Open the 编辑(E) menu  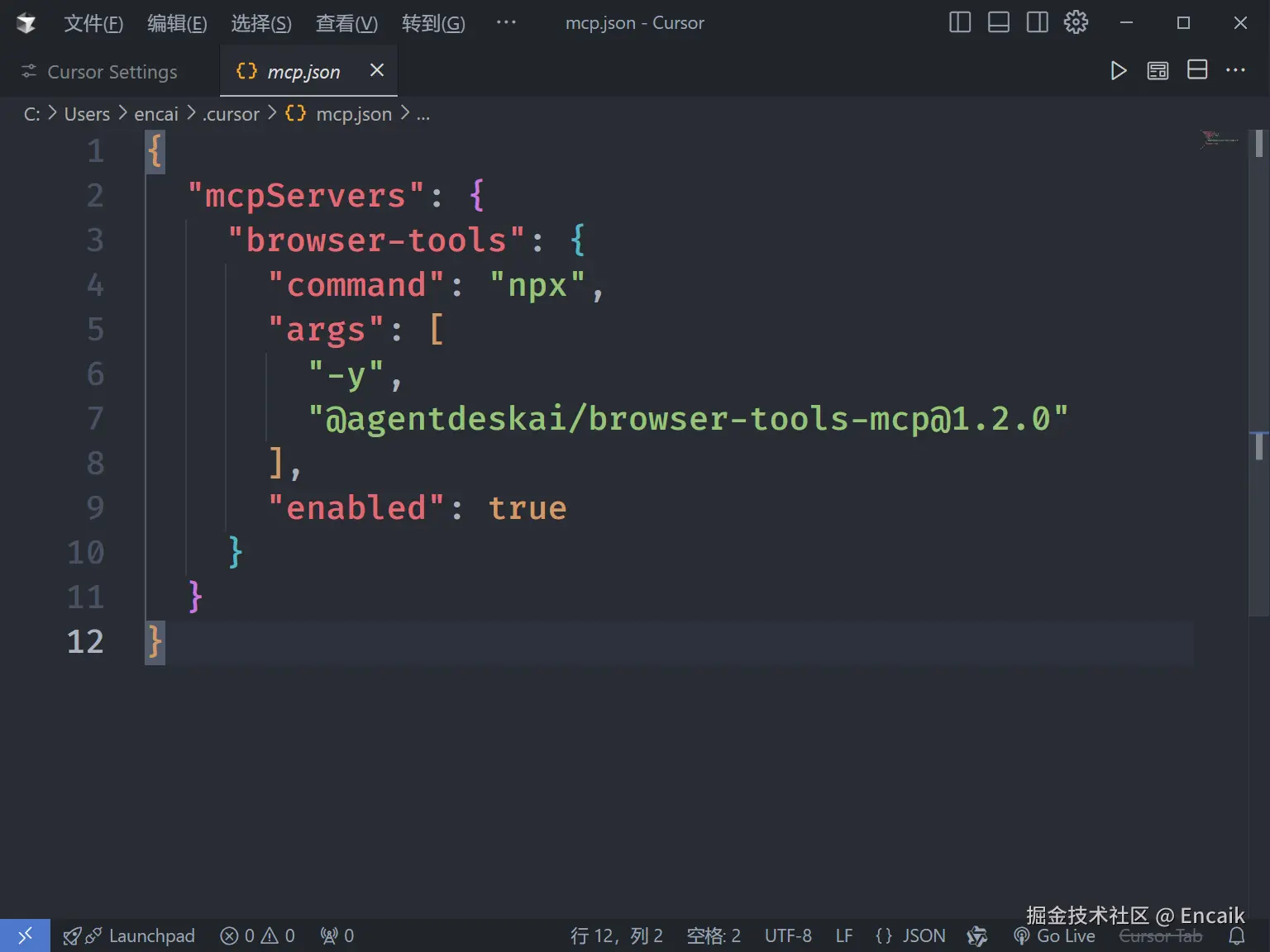[x=177, y=23]
